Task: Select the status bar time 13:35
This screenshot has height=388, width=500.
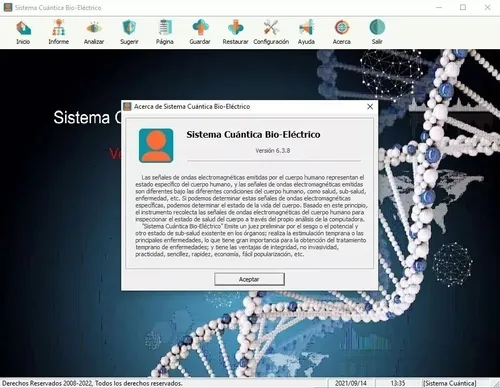Action: [x=398, y=383]
